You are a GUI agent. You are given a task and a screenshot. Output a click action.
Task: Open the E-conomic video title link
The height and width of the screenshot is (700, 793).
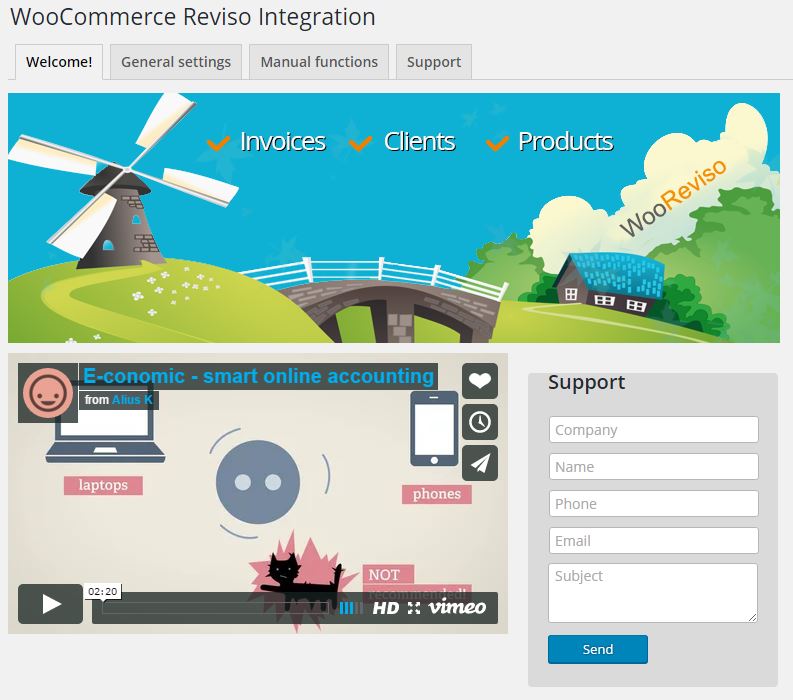pos(258,376)
